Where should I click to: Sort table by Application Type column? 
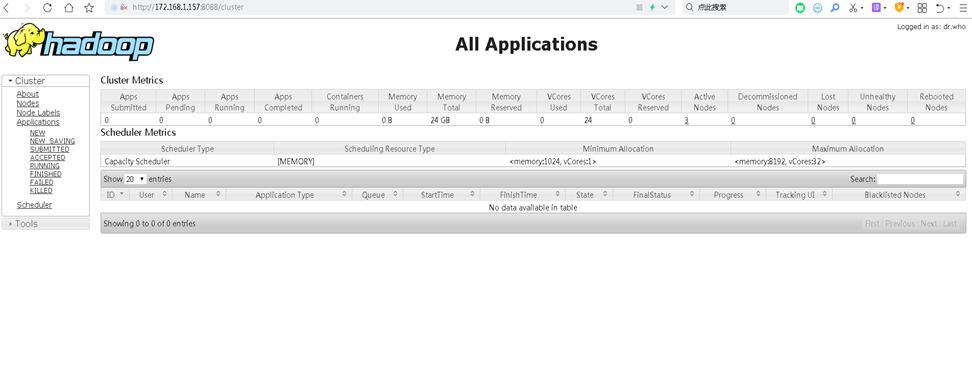(x=289, y=195)
